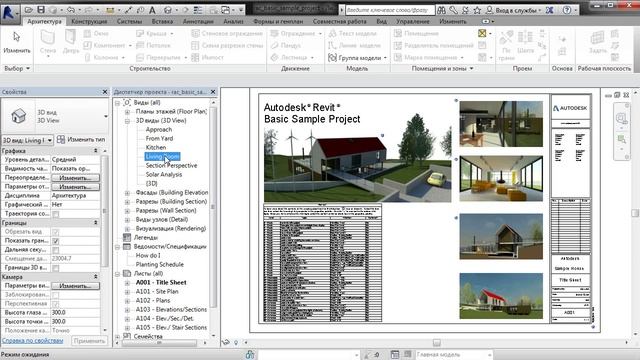Enable the Границы 3D в... checkbox
This screenshot has height=360, width=640.
pos(56,268)
